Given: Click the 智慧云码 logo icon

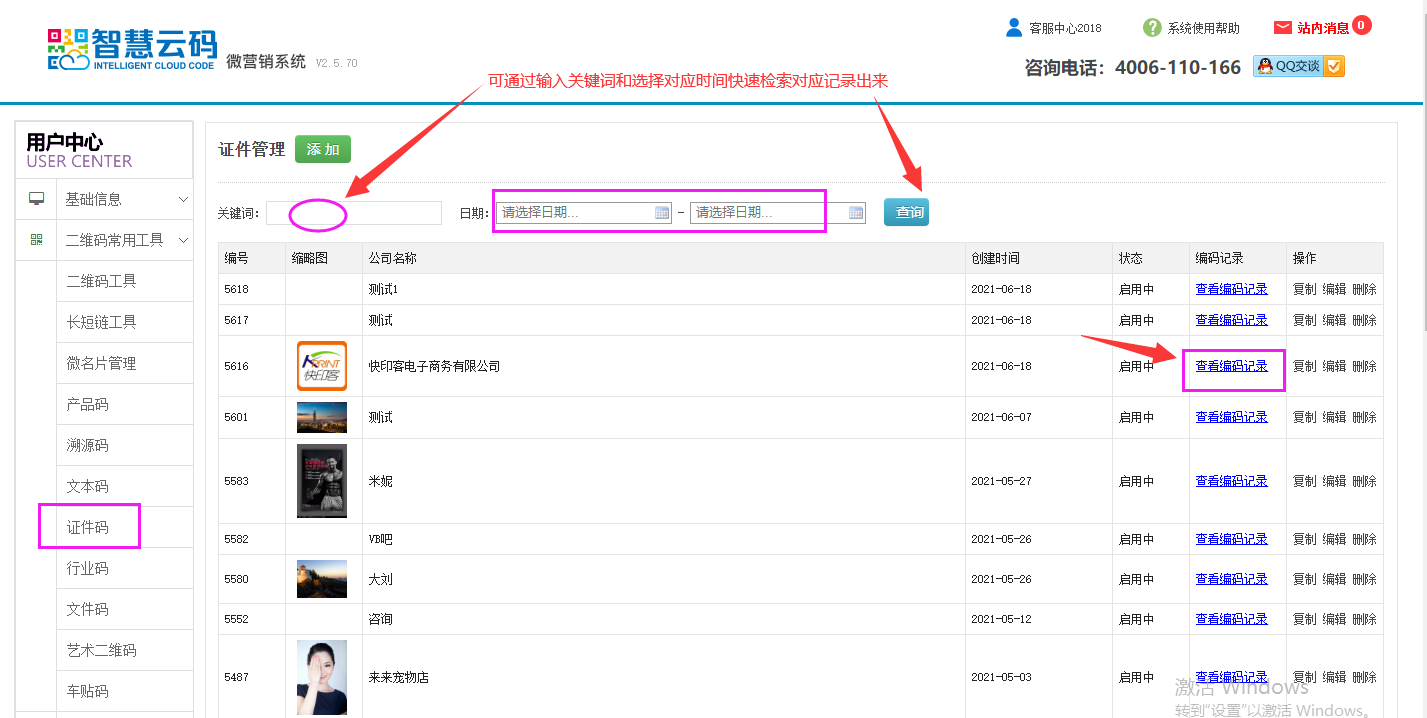Looking at the screenshot, I should tap(68, 49).
